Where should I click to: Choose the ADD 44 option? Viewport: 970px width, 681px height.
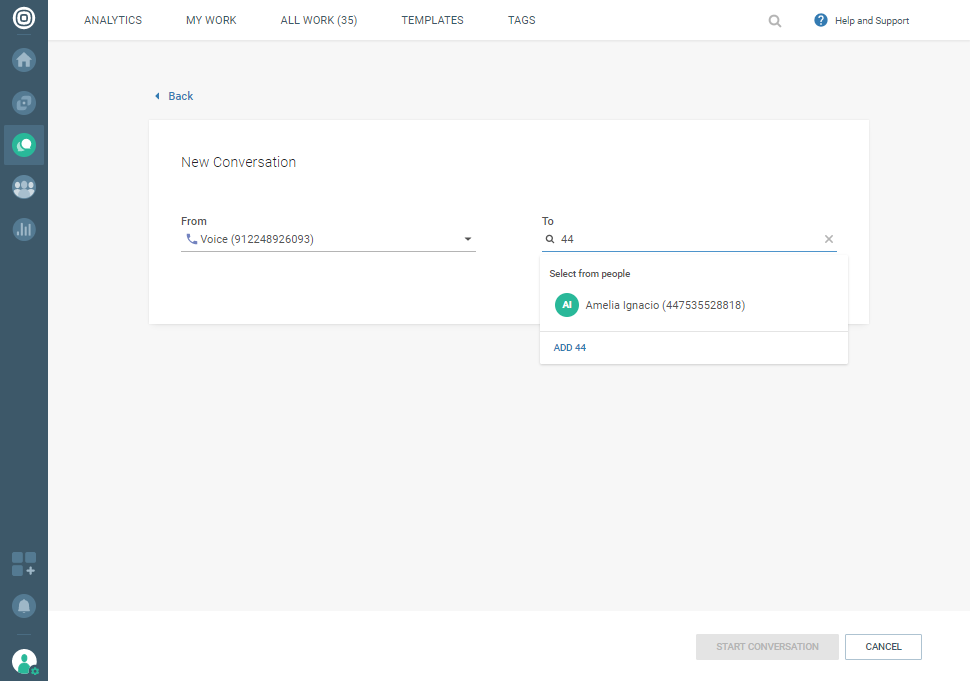pos(570,348)
